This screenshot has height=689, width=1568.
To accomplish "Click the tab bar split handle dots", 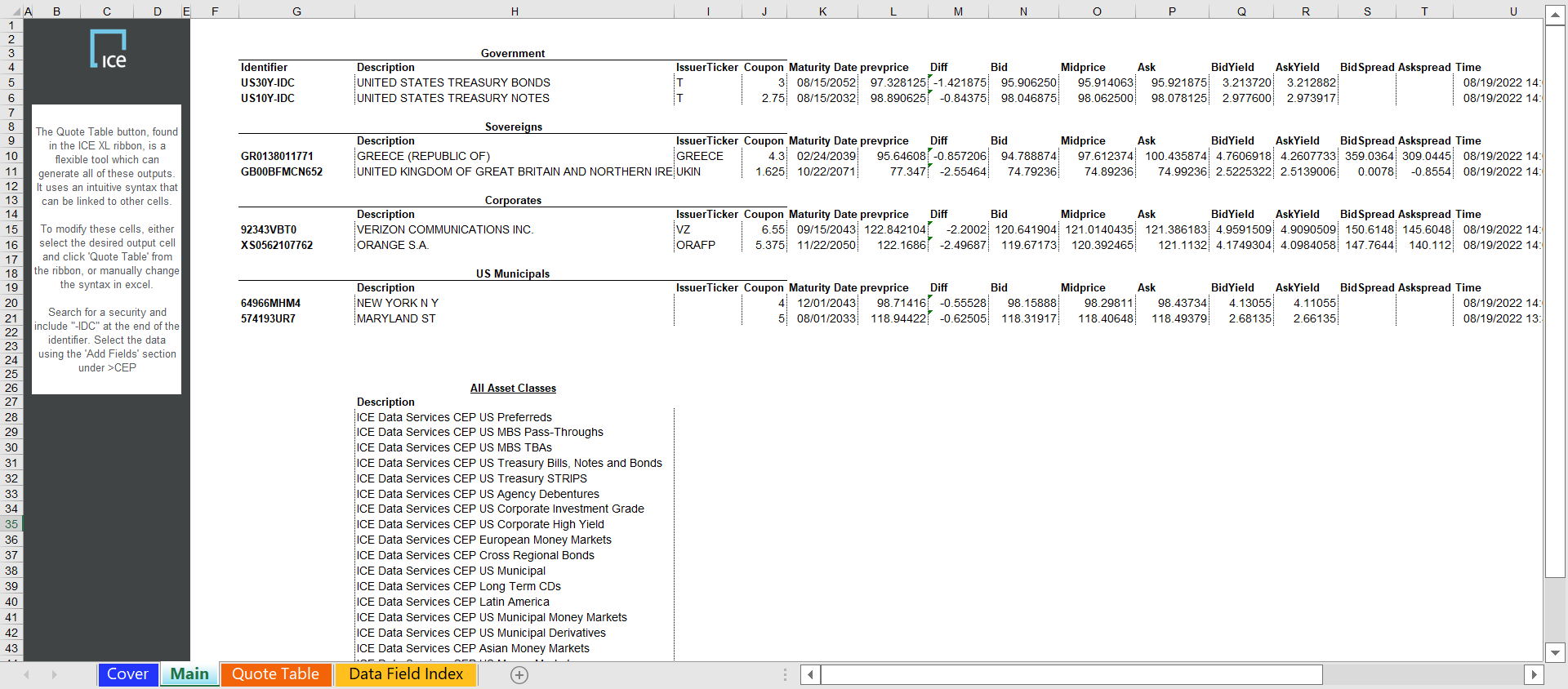I will tap(785, 675).
